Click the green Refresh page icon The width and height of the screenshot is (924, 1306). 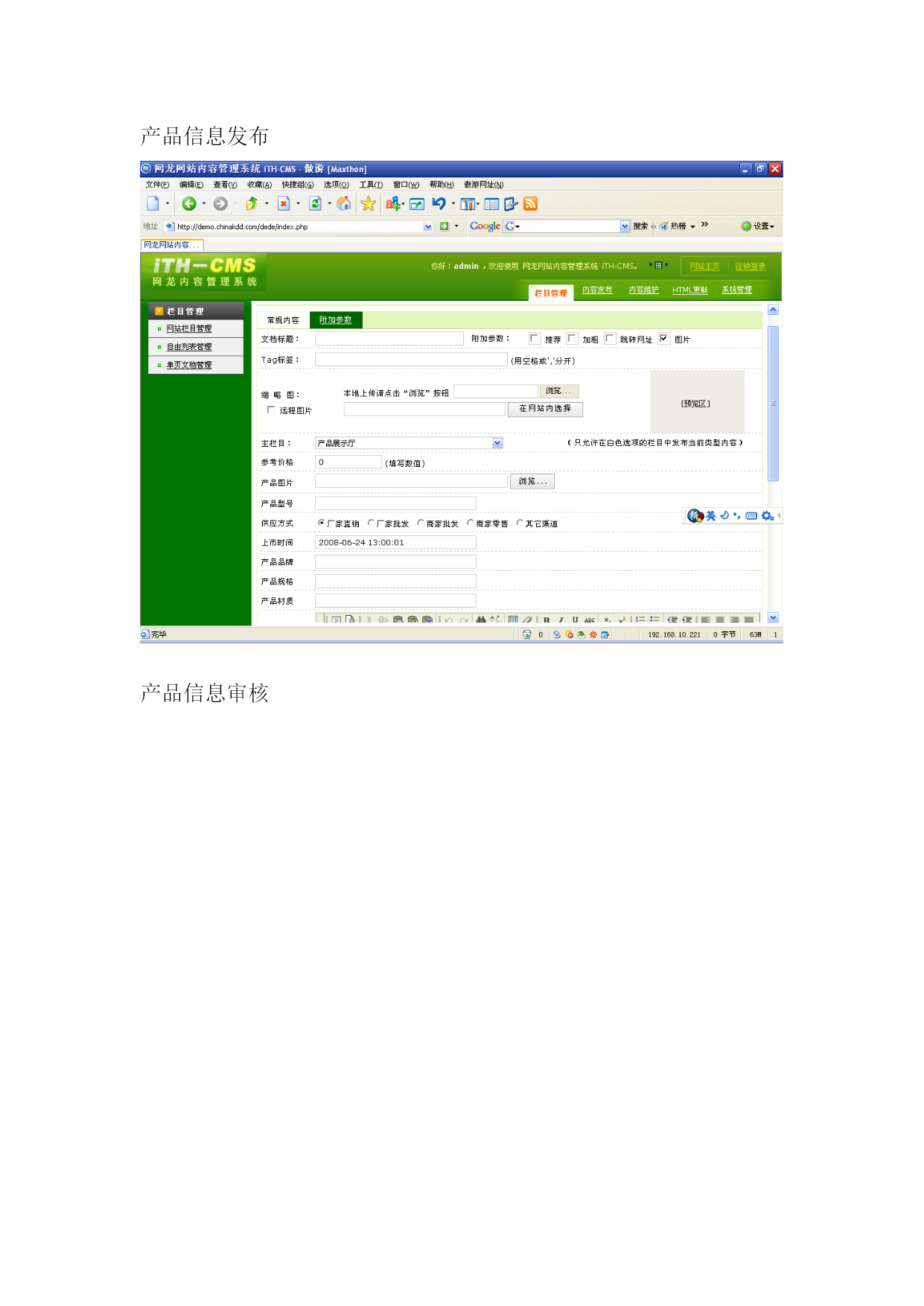(315, 203)
